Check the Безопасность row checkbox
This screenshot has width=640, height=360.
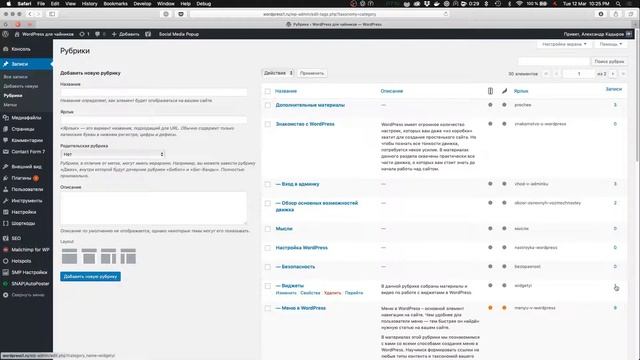268,267
